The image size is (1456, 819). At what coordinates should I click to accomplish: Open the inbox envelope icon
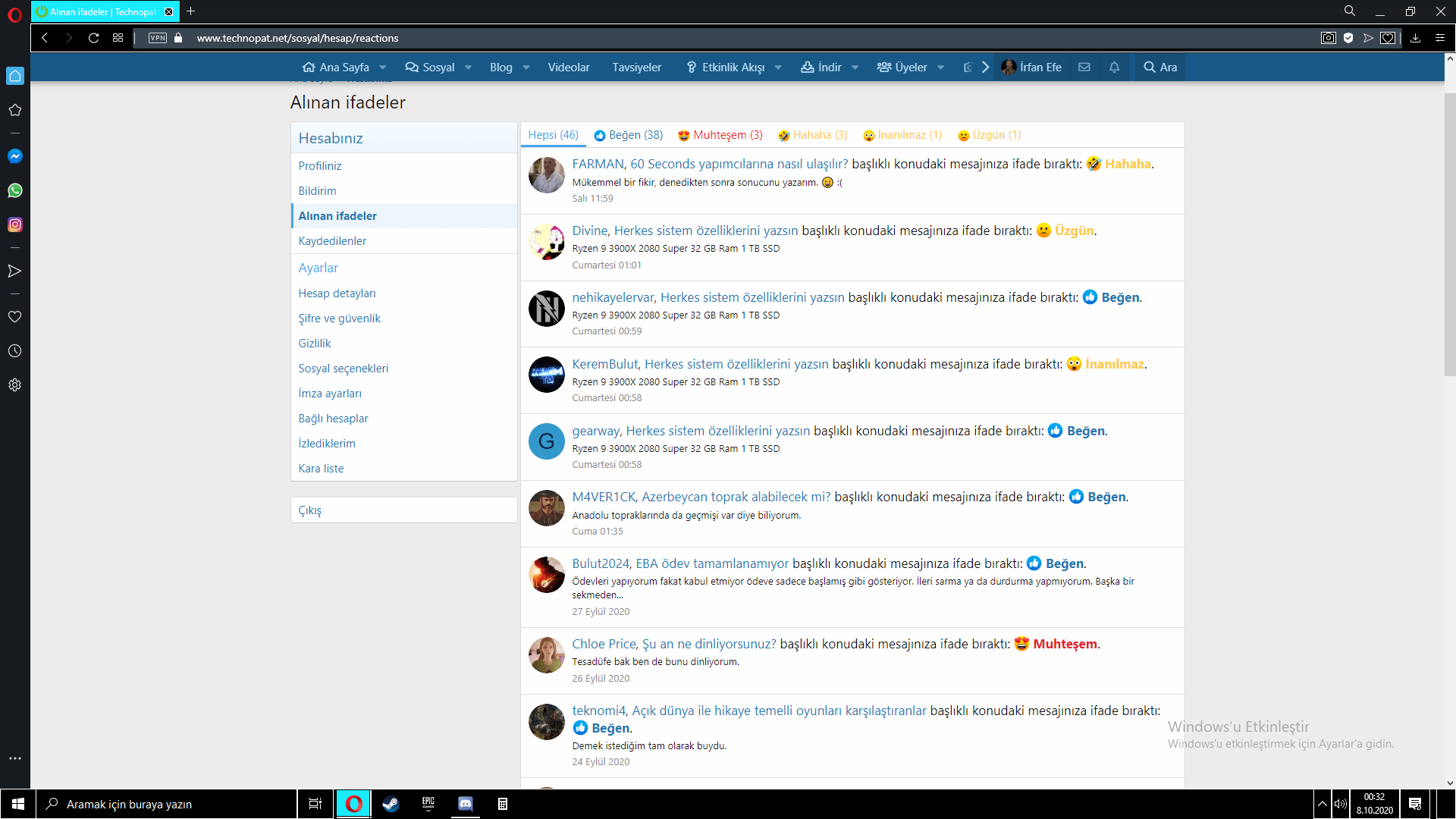pyautogui.click(x=1084, y=67)
